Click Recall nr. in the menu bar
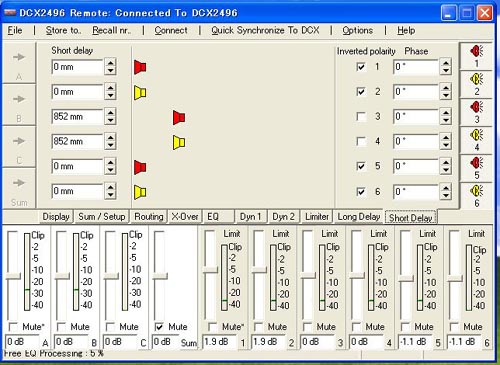Screen dimensions: 500x365 tap(112, 30)
